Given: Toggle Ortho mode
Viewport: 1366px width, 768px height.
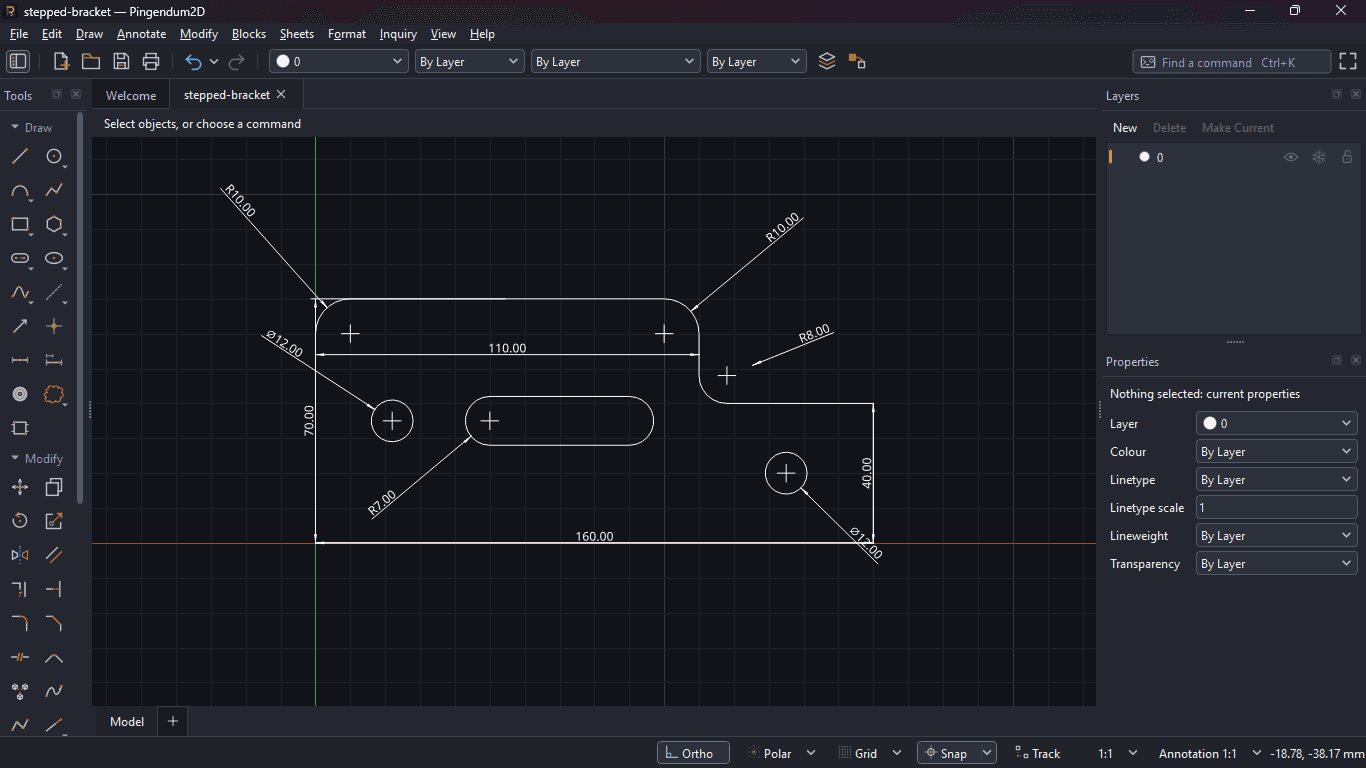Looking at the screenshot, I should [693, 753].
